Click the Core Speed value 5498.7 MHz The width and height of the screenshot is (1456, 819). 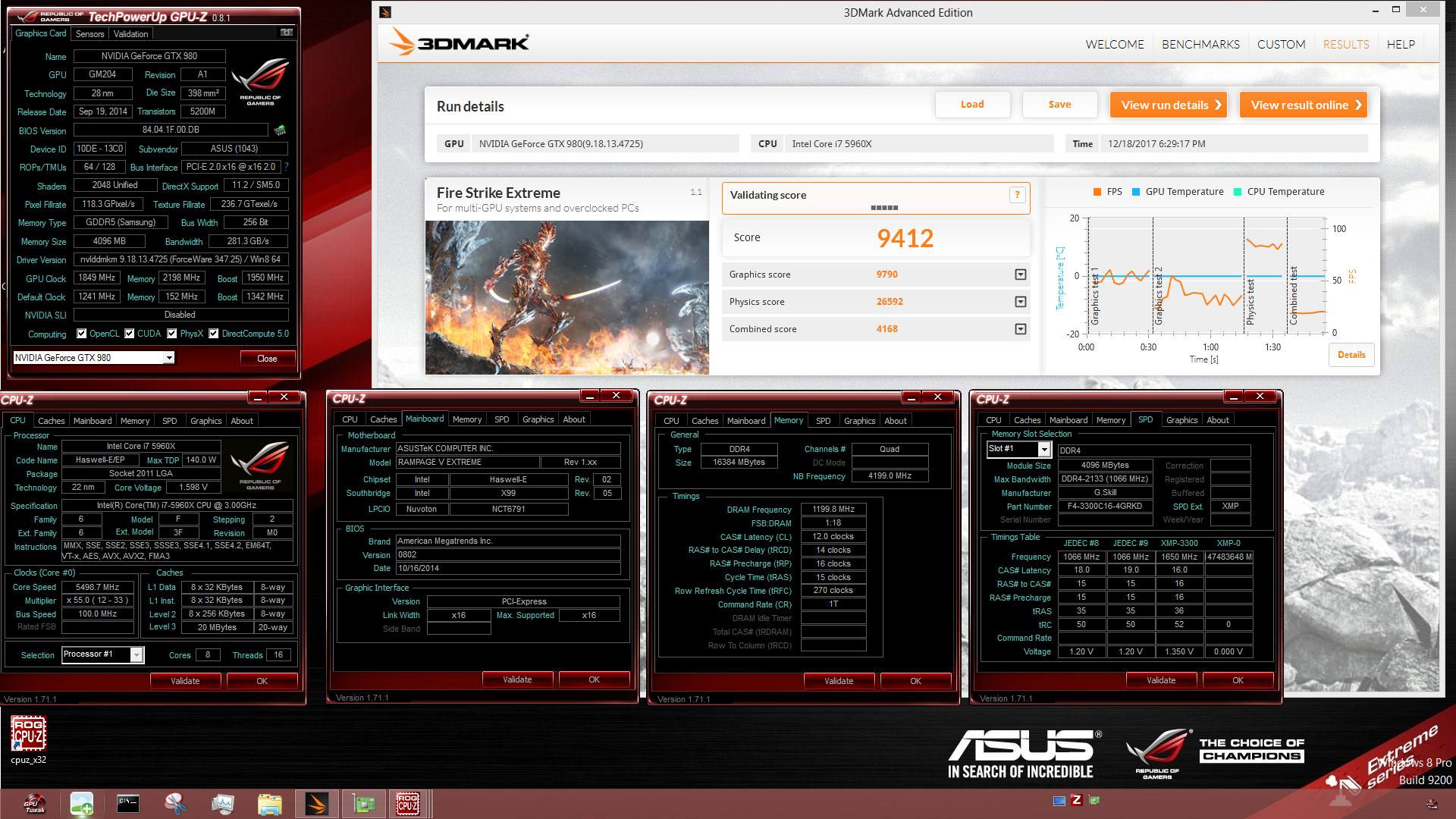[98, 587]
